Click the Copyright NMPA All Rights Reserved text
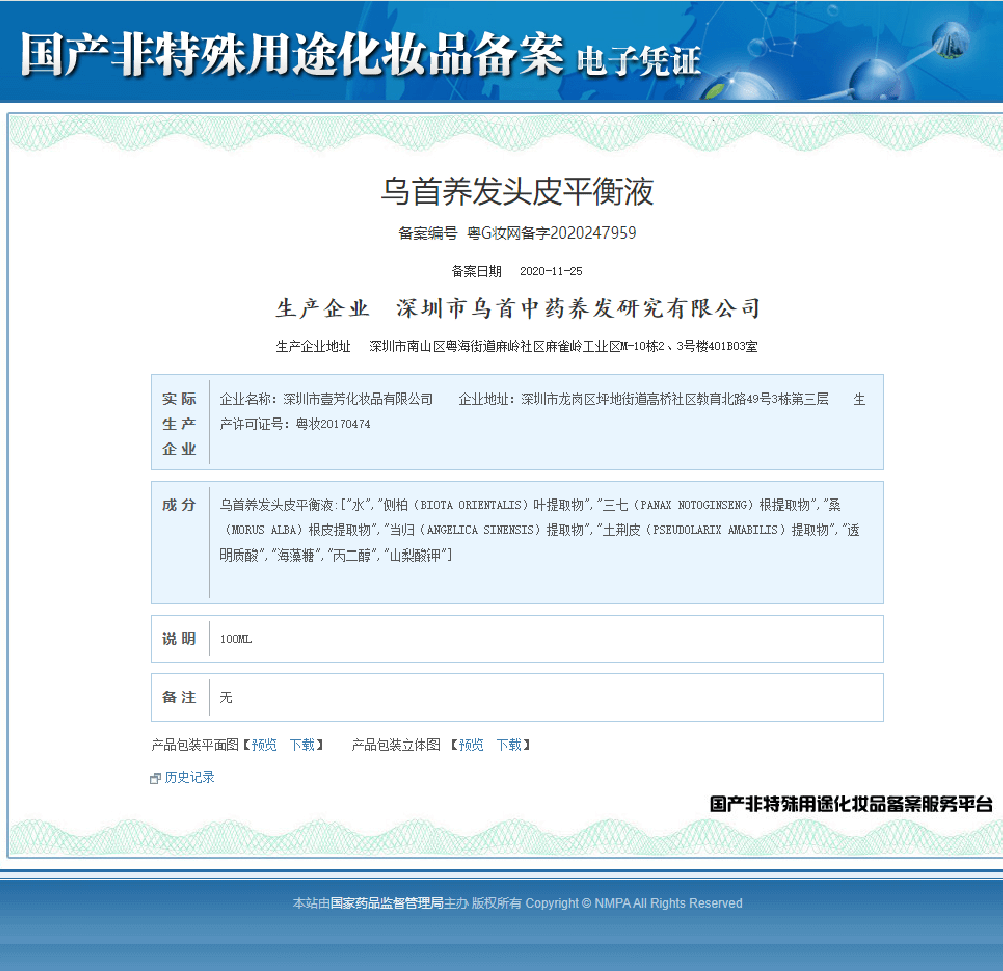1003x971 pixels. point(634,903)
